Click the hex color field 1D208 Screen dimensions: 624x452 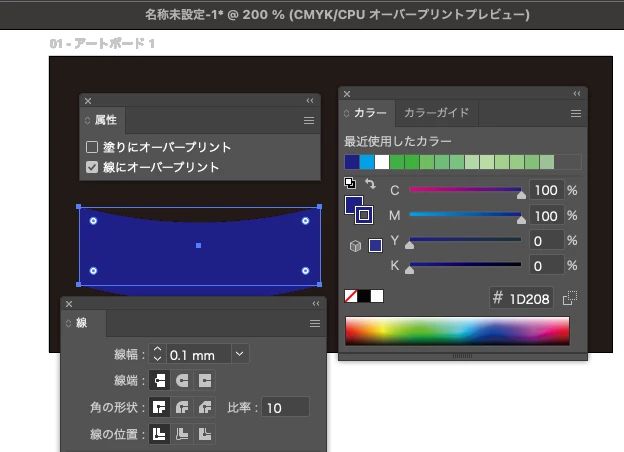[521, 298]
